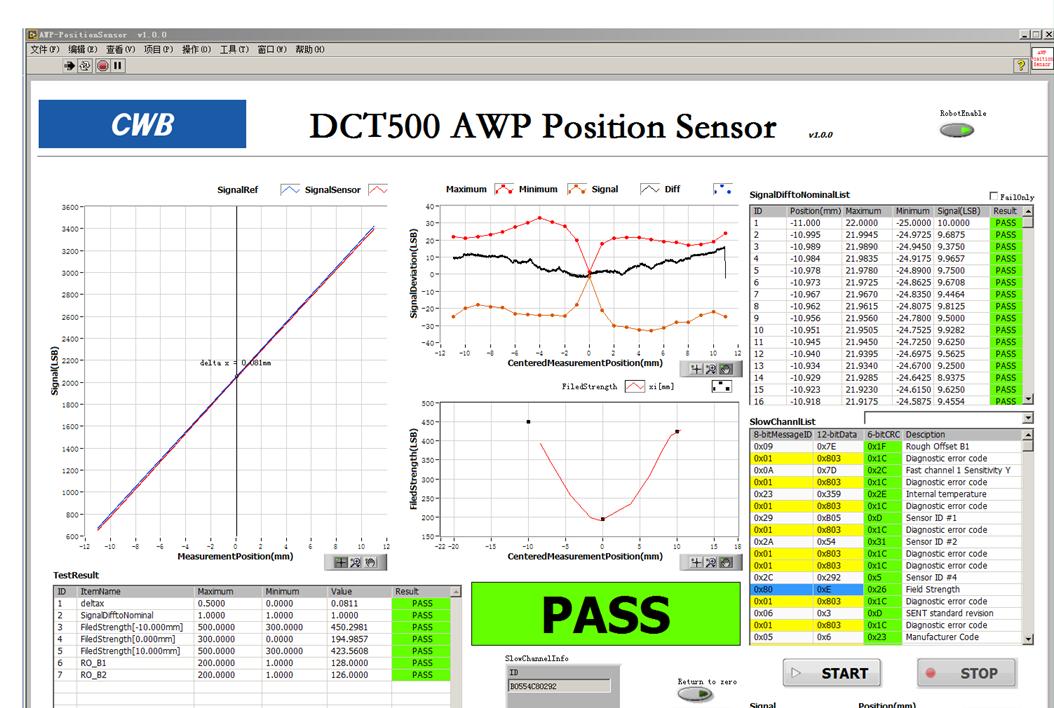The image size is (1054, 708).
Task: Select the deltax row in TestResult
Action: [252, 604]
